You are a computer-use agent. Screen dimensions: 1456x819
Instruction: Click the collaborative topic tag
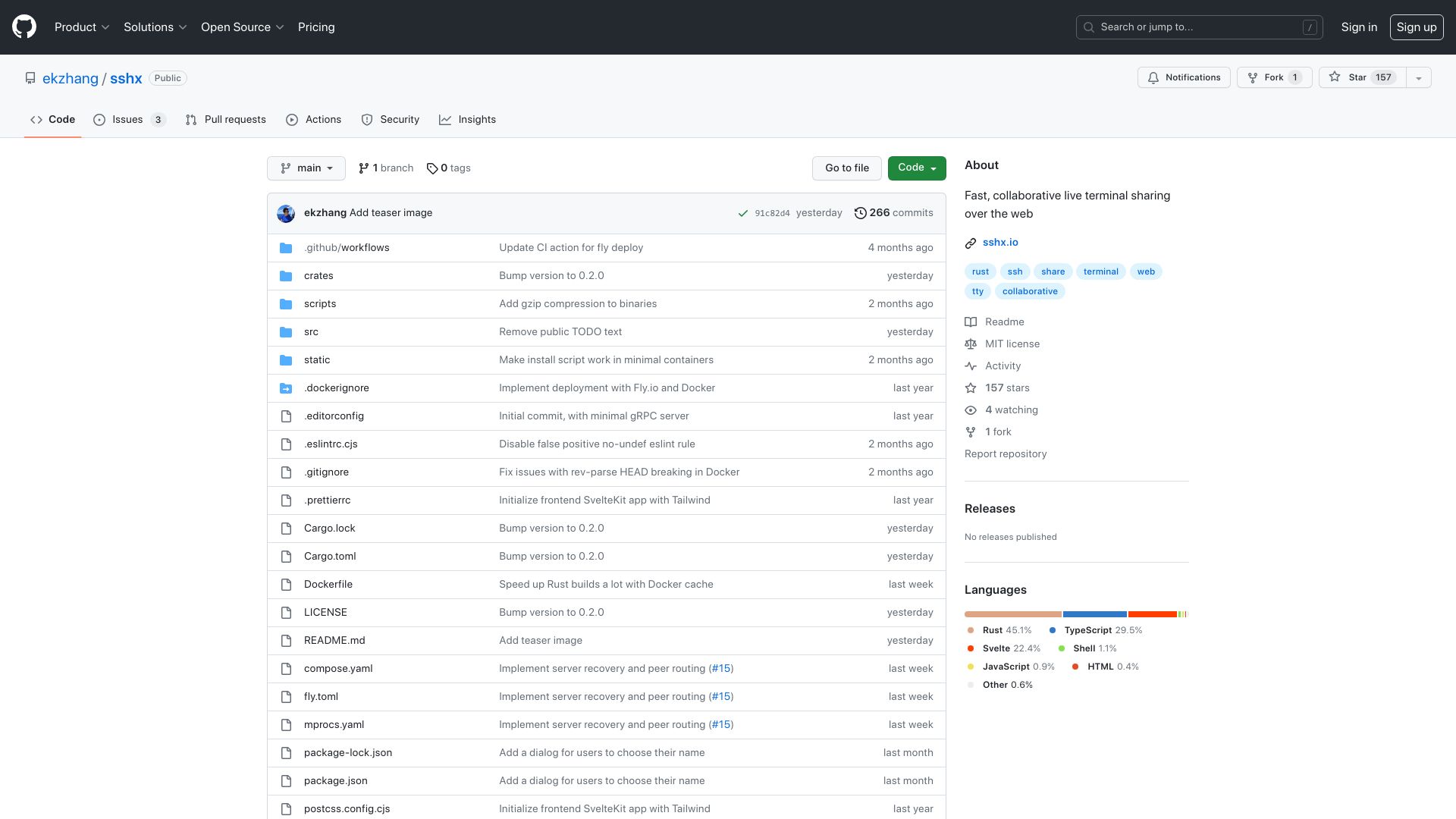[1030, 291]
